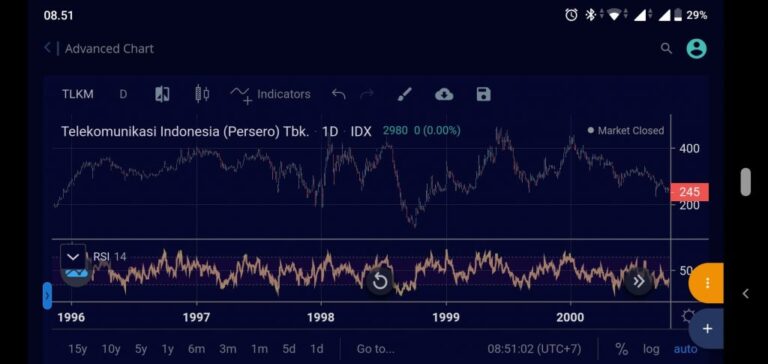Image resolution: width=768 pixels, height=364 pixels.
Task: Tap the alarm status bar icon
Action: tap(571, 15)
